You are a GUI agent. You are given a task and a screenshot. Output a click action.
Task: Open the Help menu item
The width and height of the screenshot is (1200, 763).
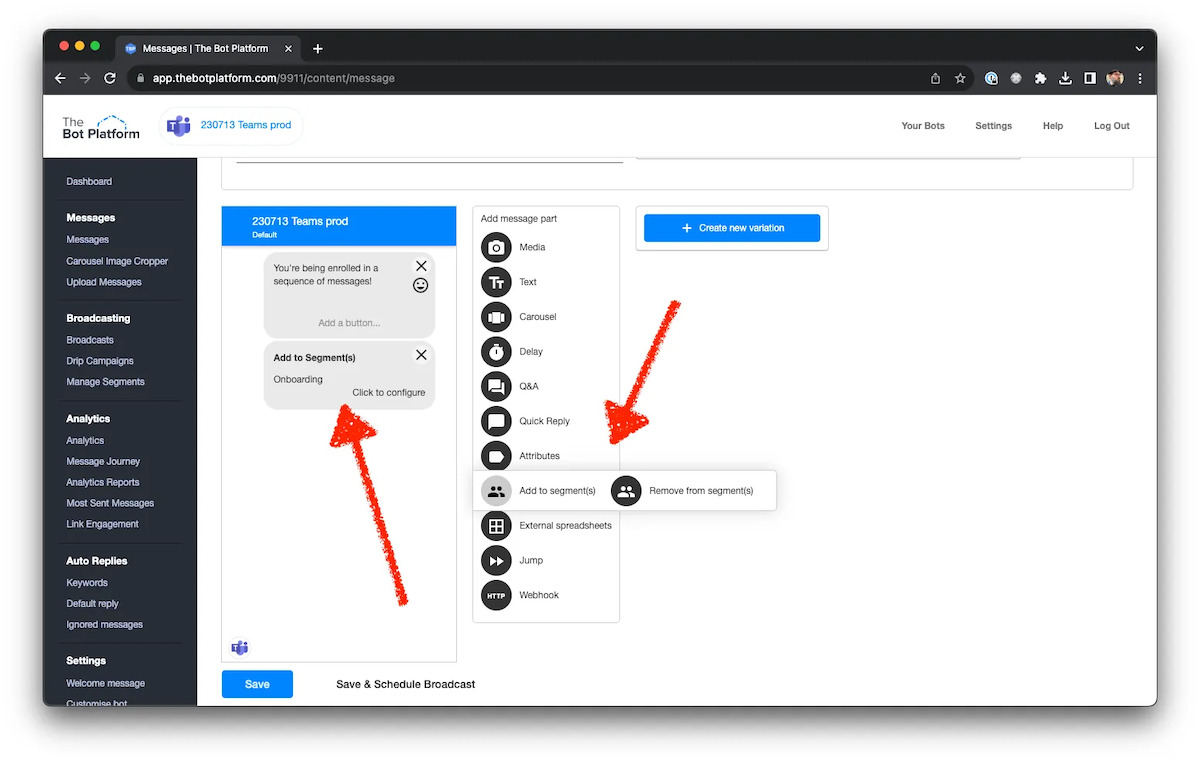point(1053,126)
